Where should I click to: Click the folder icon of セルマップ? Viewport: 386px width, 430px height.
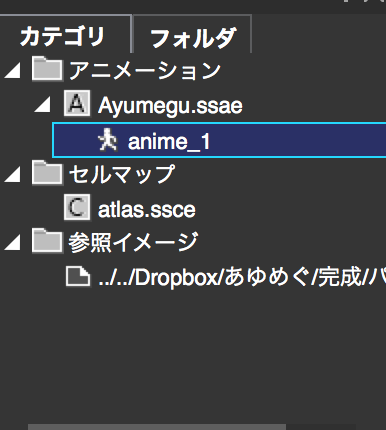pyautogui.click(x=47, y=172)
